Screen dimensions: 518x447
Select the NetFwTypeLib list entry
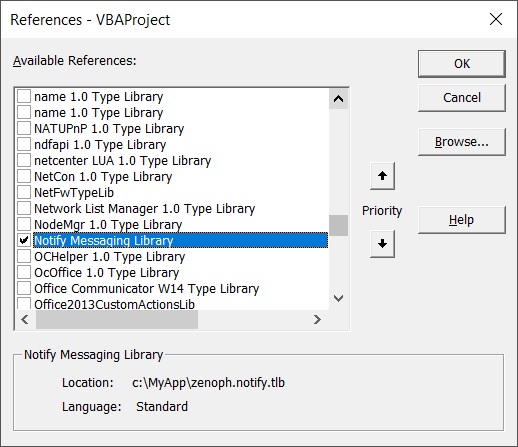(74, 192)
